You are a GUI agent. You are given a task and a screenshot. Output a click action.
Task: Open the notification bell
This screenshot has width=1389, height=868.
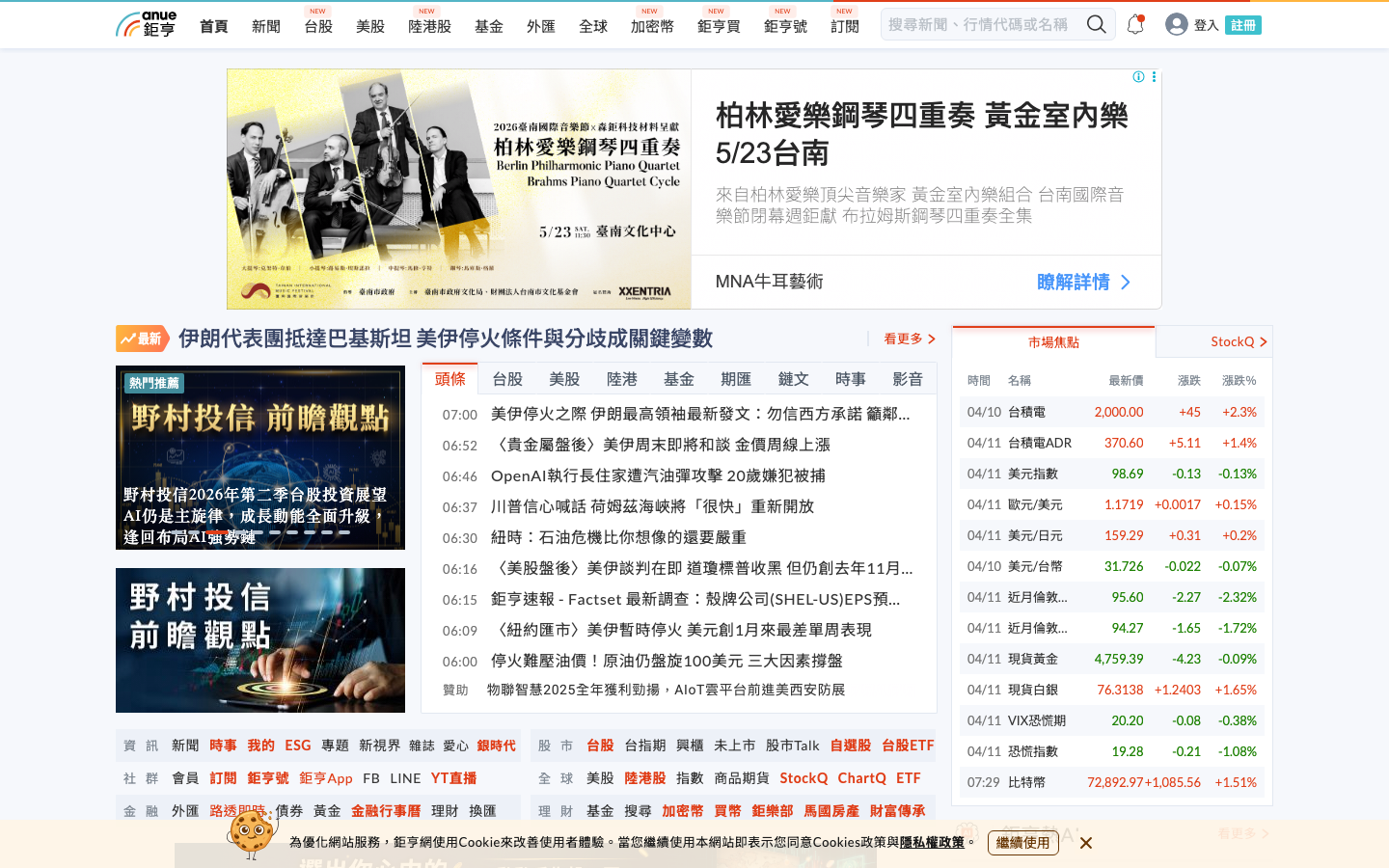click(x=1135, y=24)
